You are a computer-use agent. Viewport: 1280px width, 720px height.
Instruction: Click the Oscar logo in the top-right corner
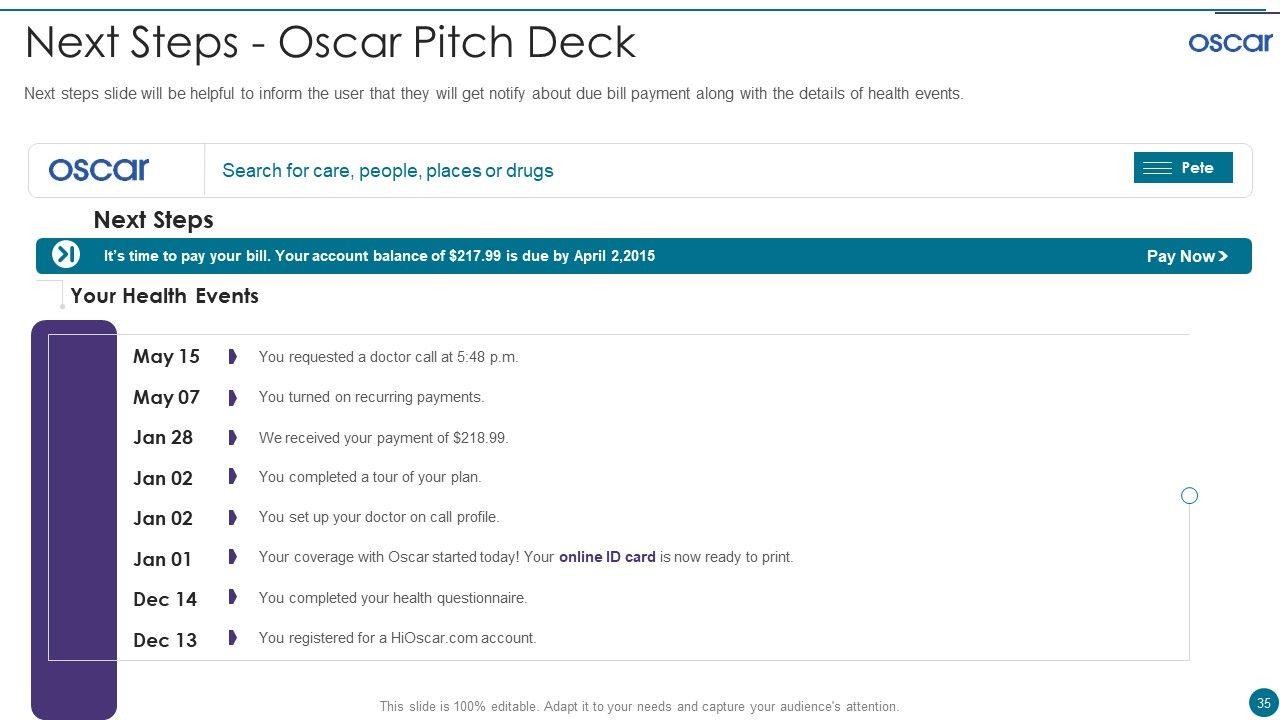(1230, 42)
